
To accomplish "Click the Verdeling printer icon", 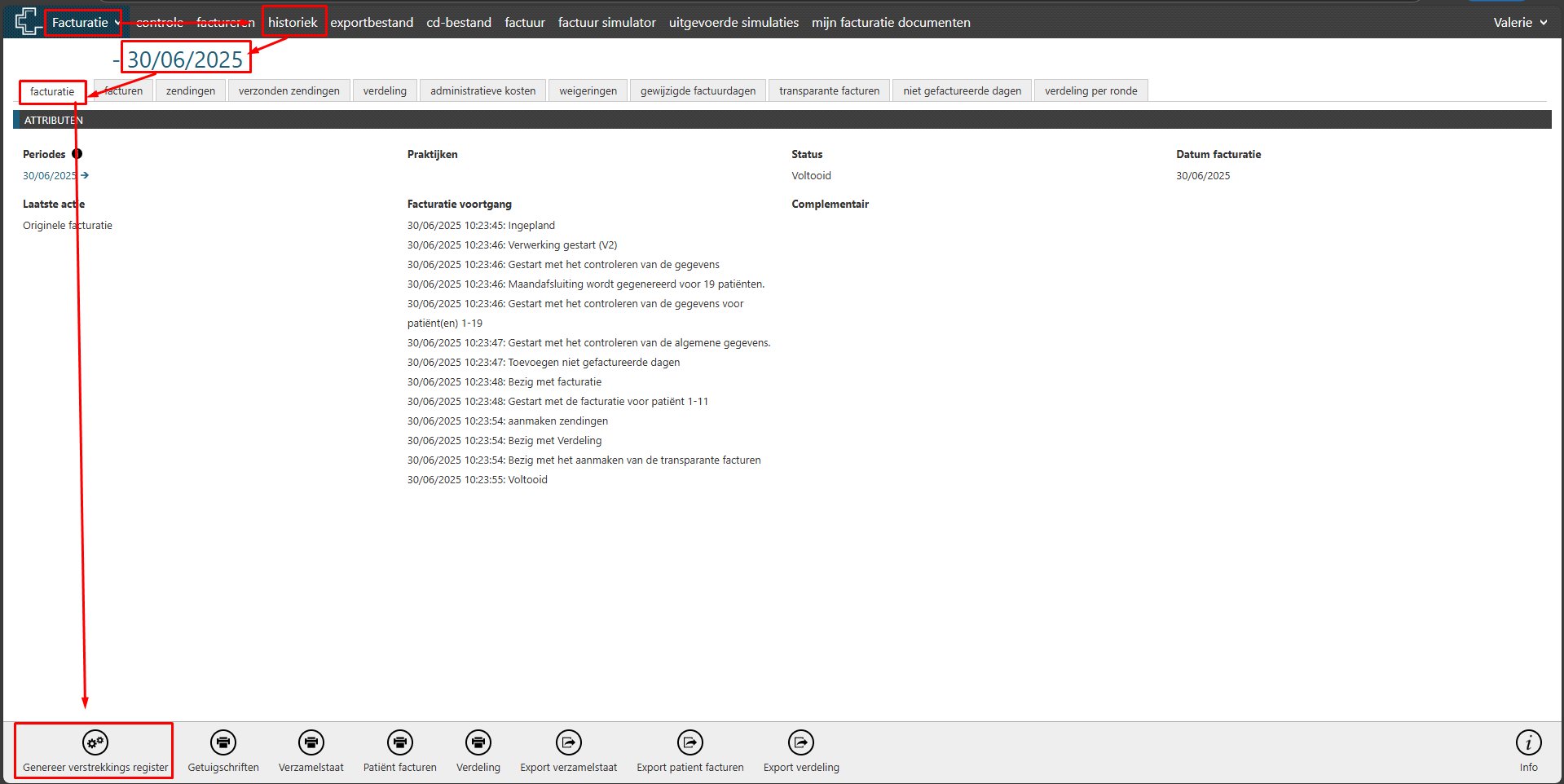I will click(x=478, y=742).
